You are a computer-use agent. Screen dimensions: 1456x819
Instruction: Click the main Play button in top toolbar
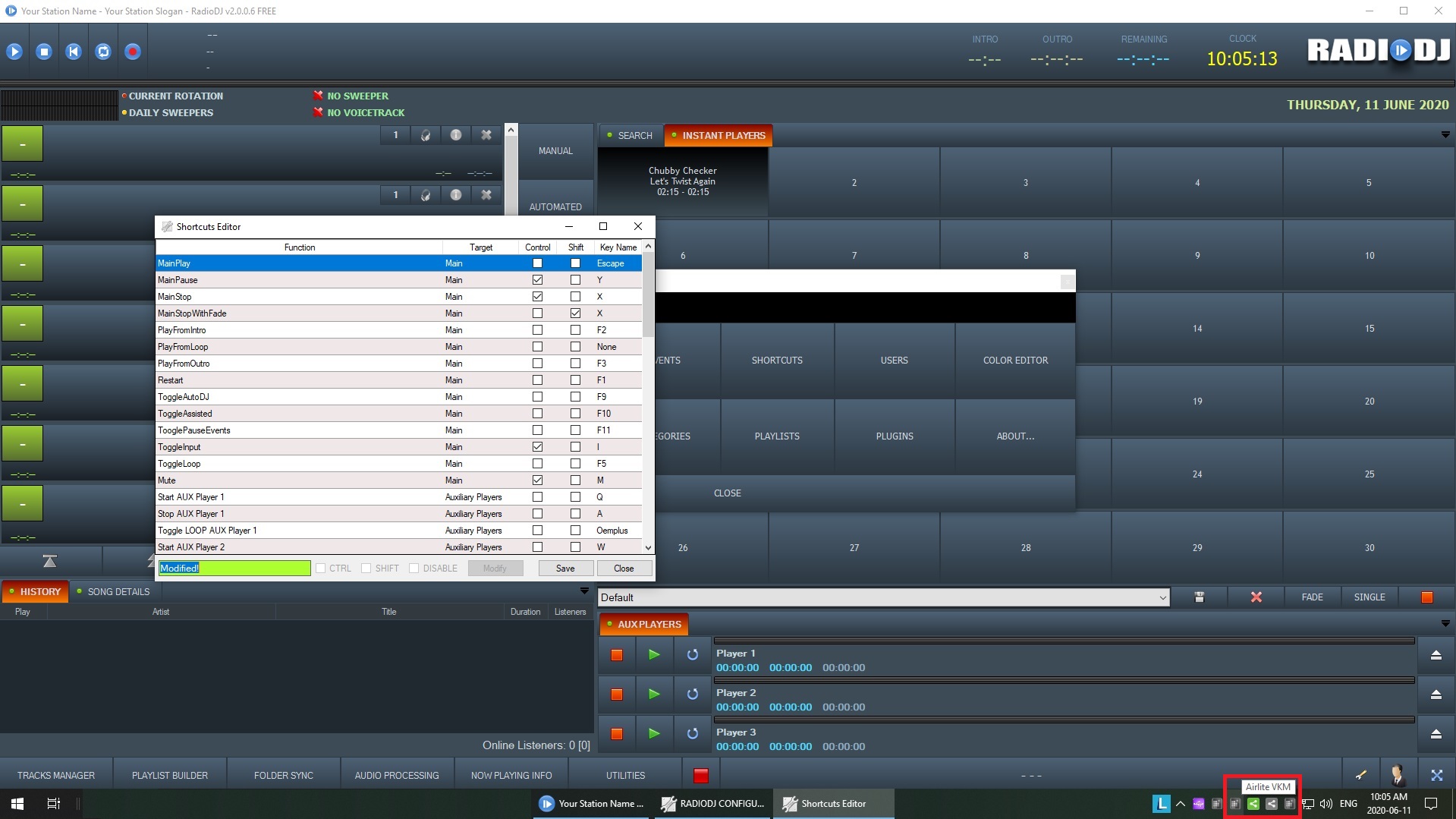tap(14, 52)
